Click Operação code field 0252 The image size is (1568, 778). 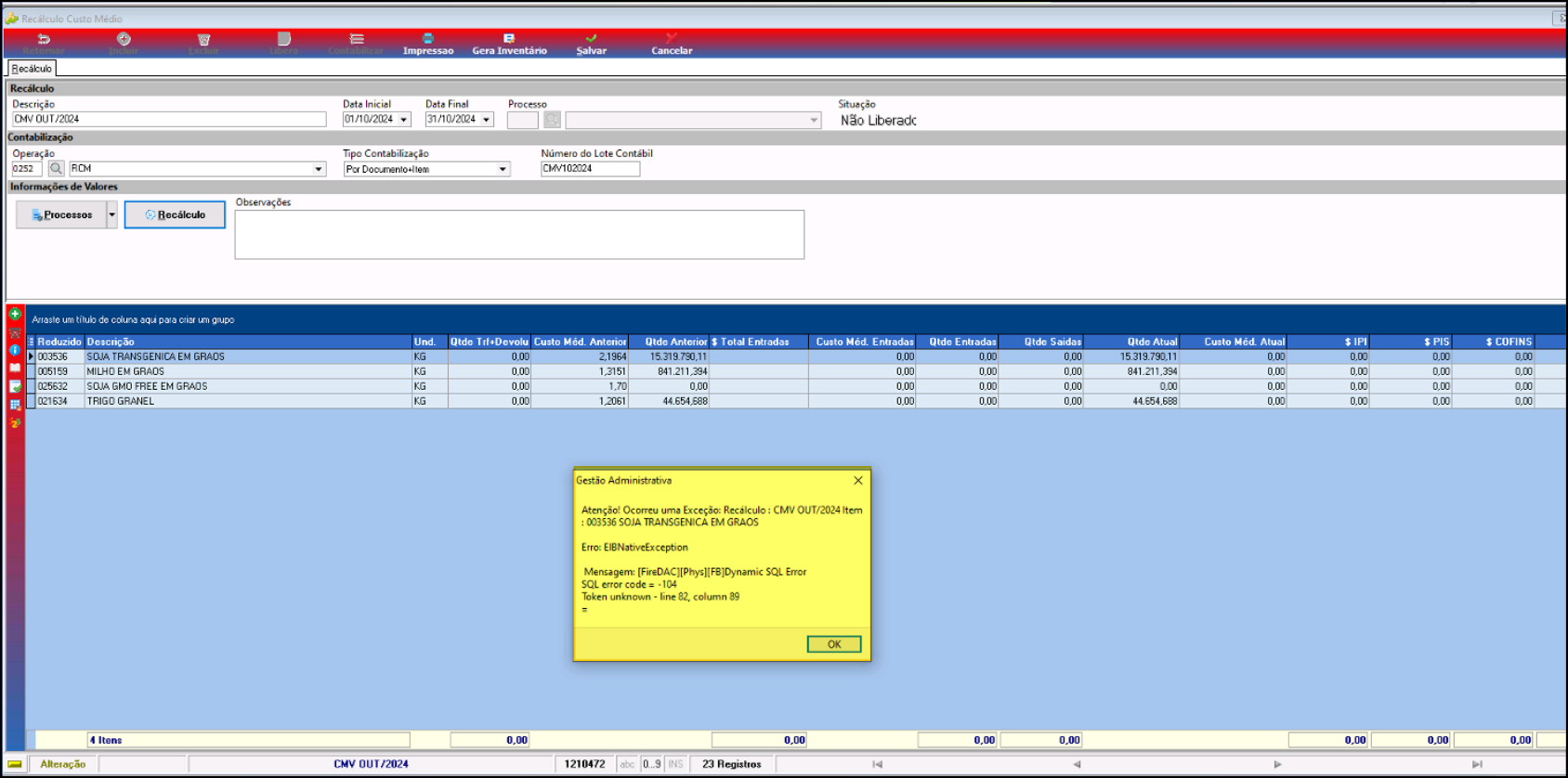coord(27,169)
